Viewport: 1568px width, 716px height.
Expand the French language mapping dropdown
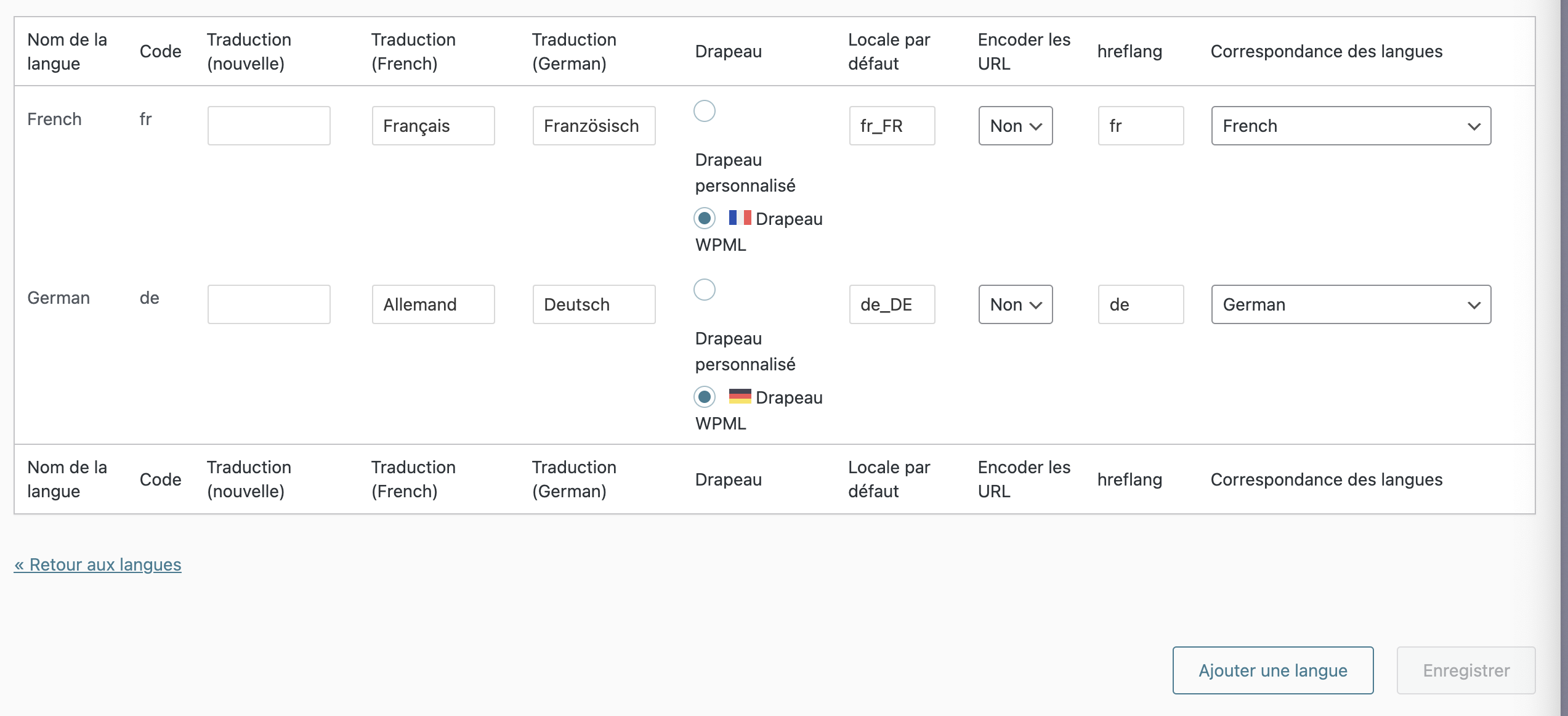coord(1351,126)
